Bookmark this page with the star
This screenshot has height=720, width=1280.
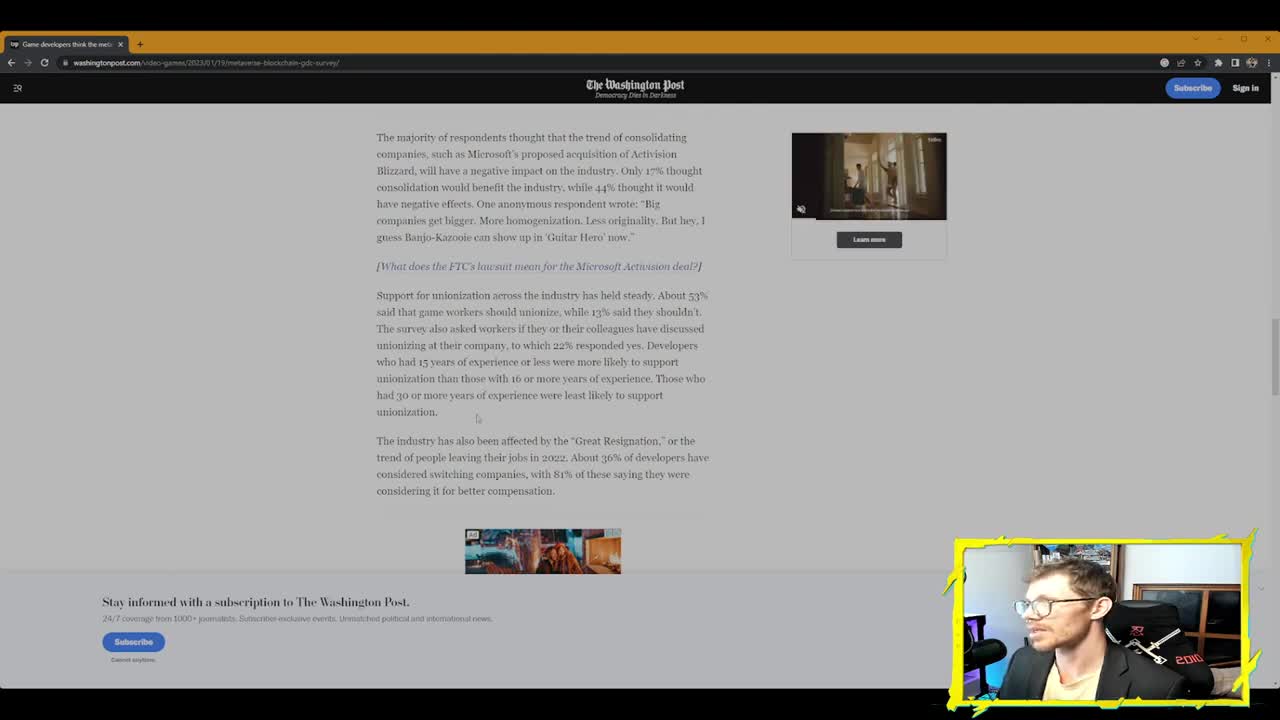click(x=1198, y=63)
